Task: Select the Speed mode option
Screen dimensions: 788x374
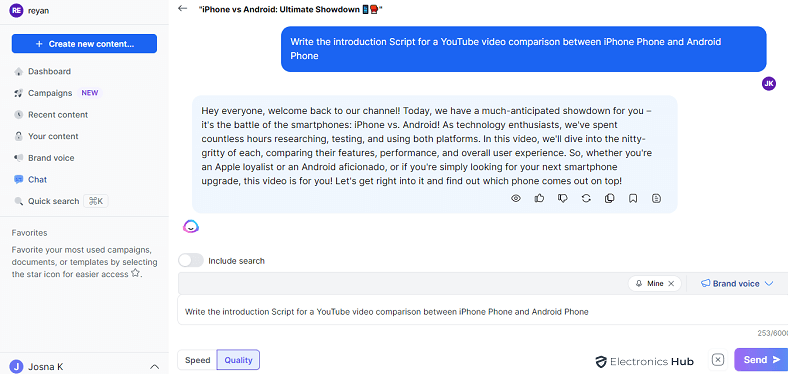Action: pos(198,360)
